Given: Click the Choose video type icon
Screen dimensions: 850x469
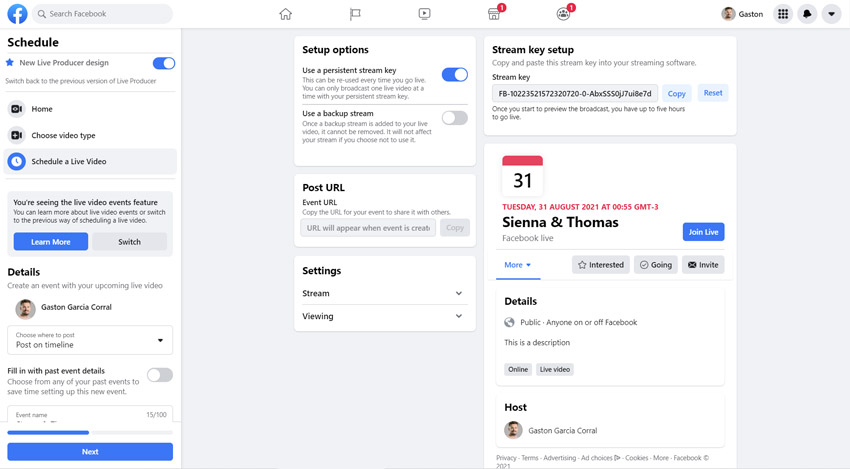Looking at the screenshot, I should [17, 136].
